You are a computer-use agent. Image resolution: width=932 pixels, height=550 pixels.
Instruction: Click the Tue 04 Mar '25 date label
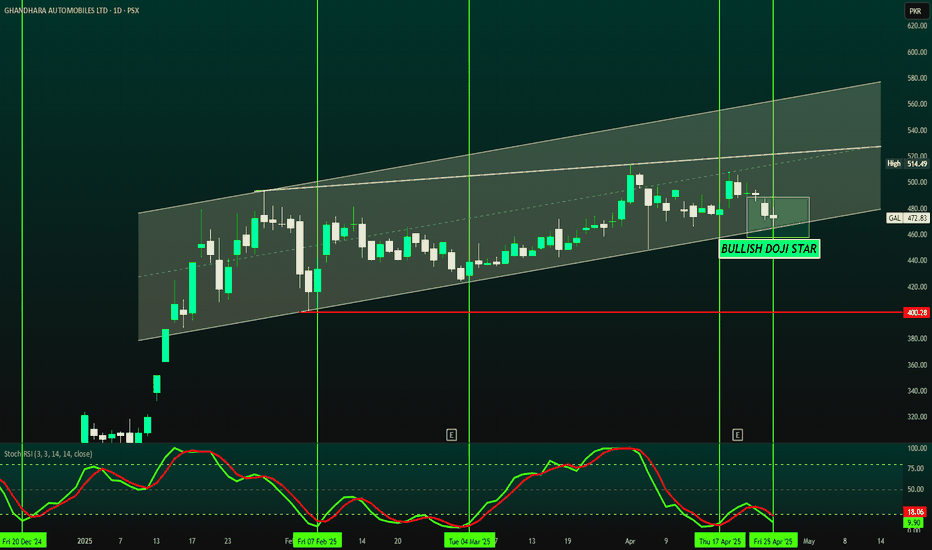click(470, 541)
